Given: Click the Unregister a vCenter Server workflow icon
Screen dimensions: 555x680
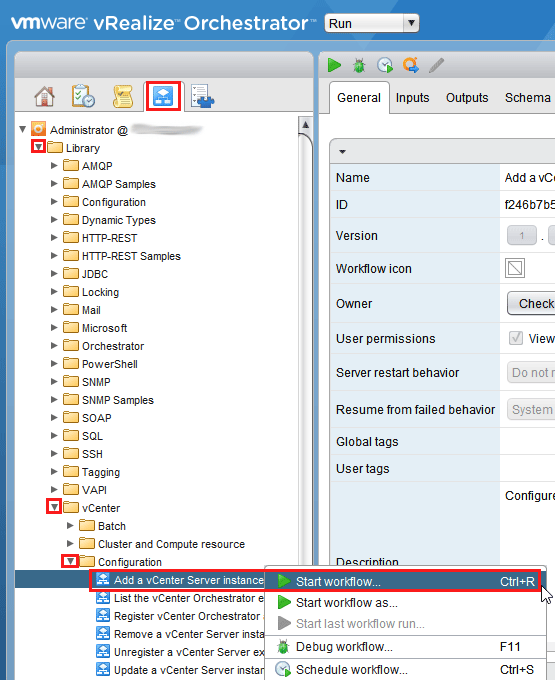Looking at the screenshot, I should click(x=103, y=652).
